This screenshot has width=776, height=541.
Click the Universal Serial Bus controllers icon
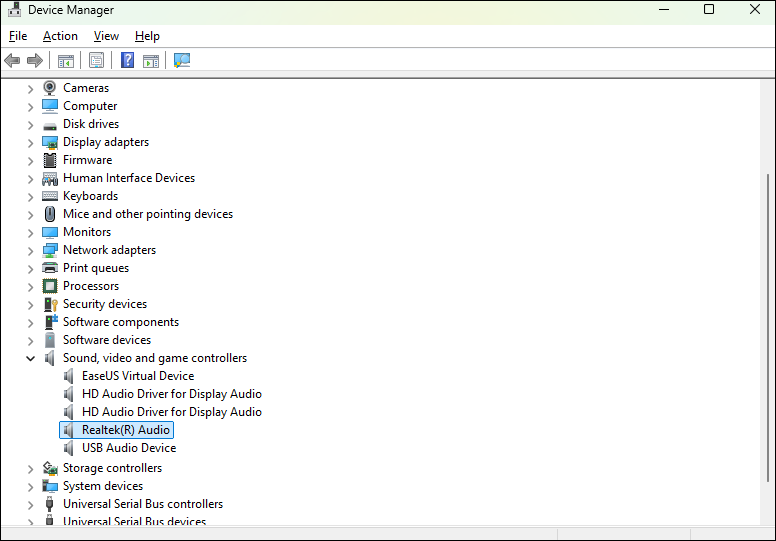click(49, 504)
